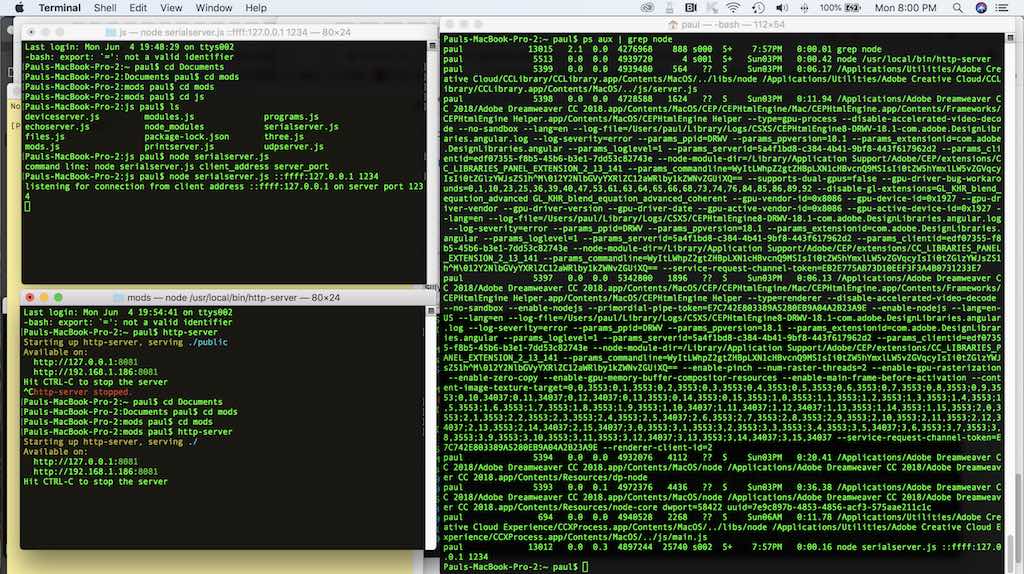
Task: Click 'three.js' in the ls output
Action: [x=283, y=136]
